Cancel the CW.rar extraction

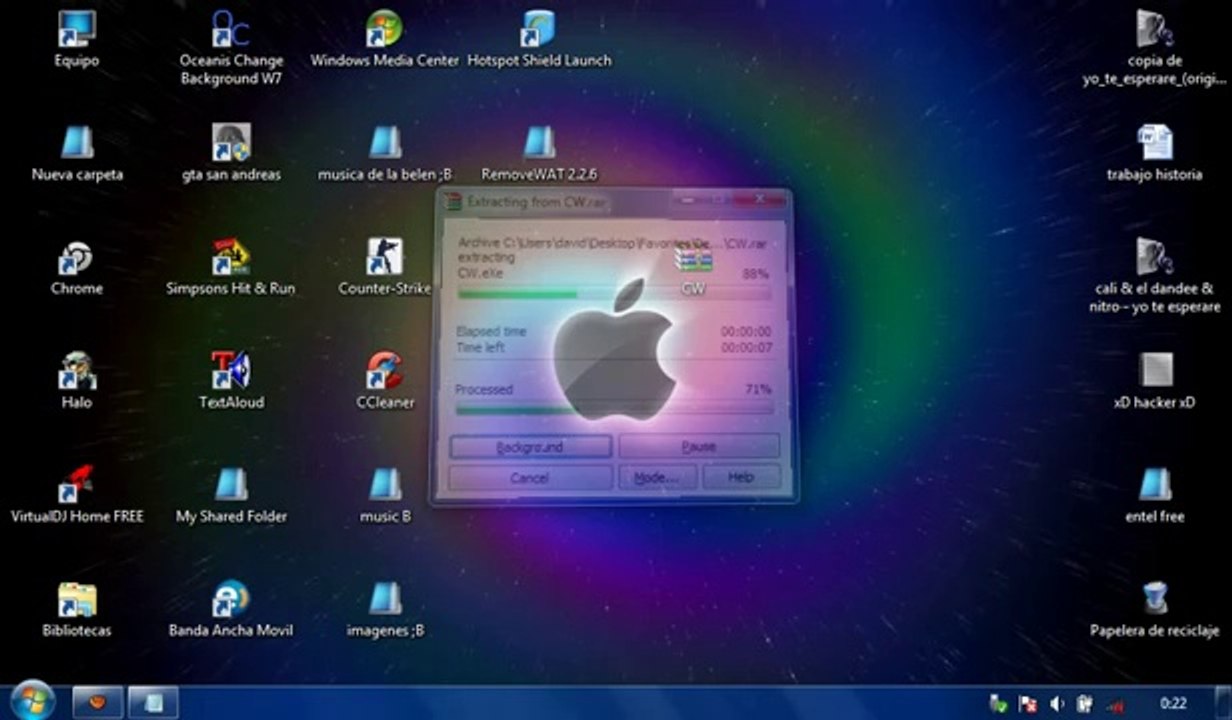[530, 477]
